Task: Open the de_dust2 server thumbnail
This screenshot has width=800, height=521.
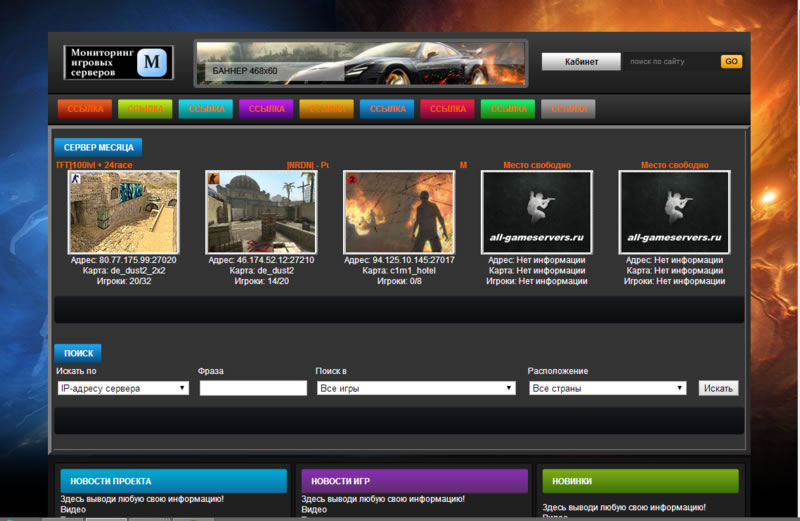Action: (261, 212)
